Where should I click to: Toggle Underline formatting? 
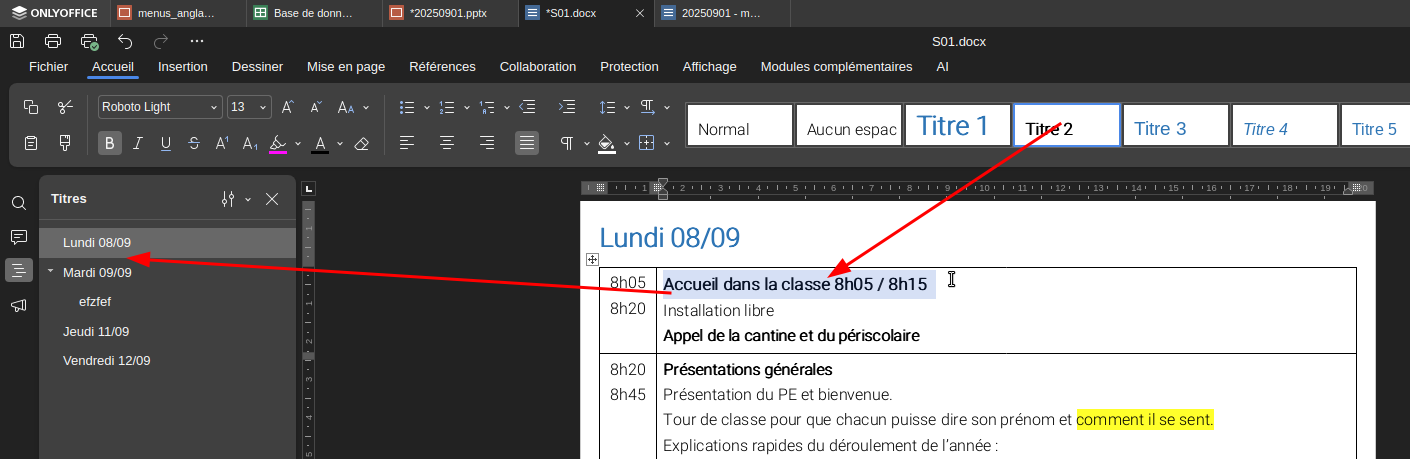[x=166, y=143]
